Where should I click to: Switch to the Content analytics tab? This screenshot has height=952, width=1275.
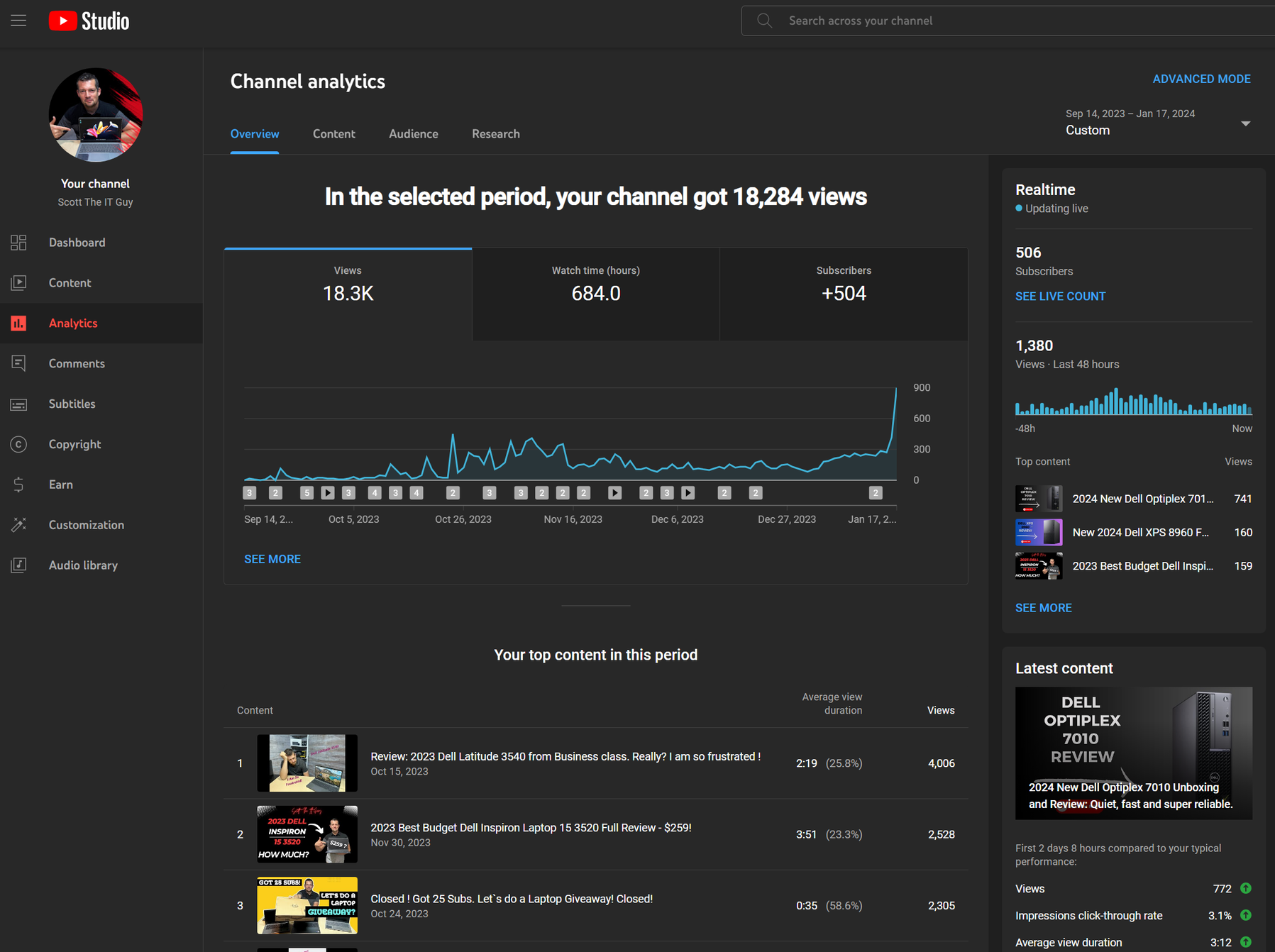coord(334,134)
